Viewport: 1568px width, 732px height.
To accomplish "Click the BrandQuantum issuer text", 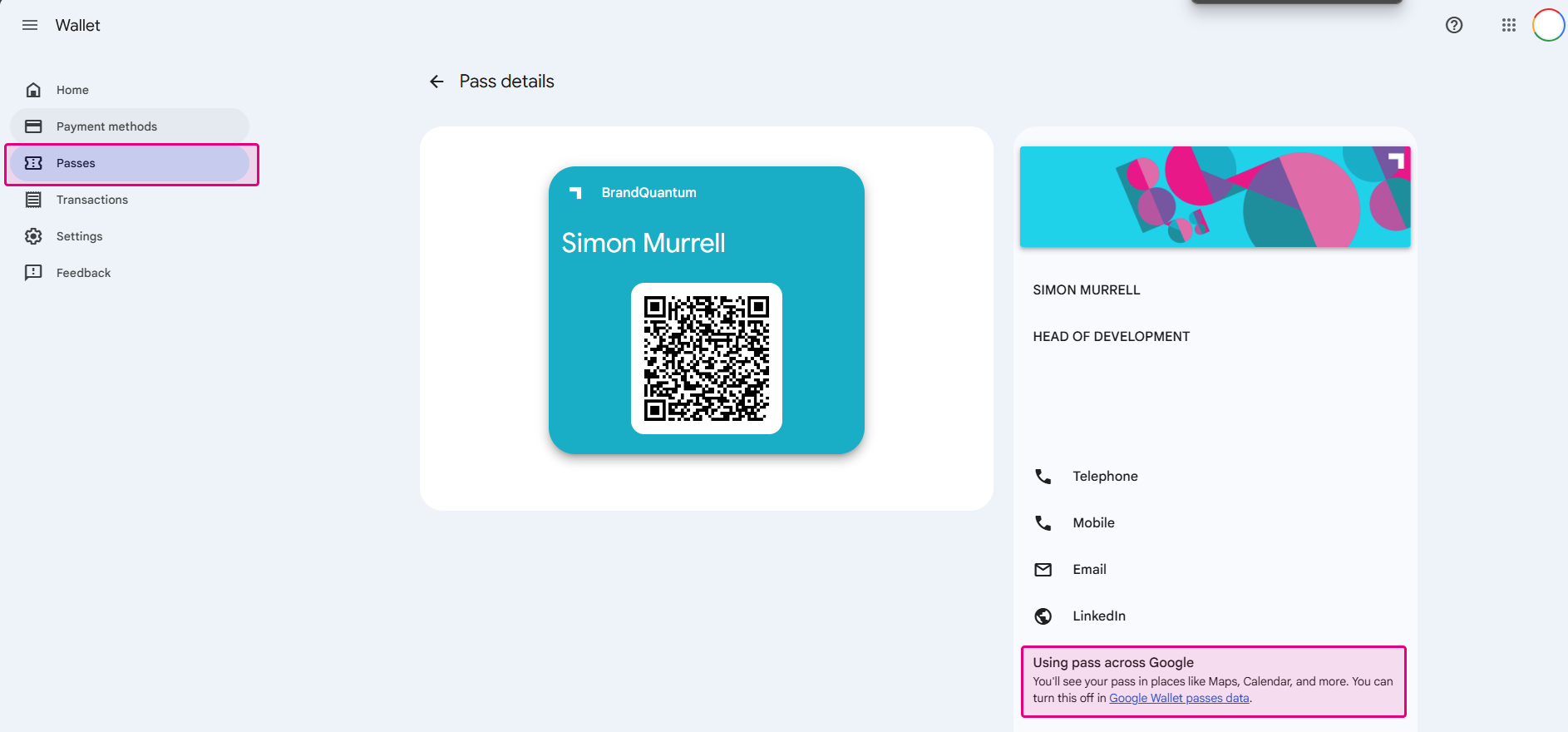I will 649,193.
